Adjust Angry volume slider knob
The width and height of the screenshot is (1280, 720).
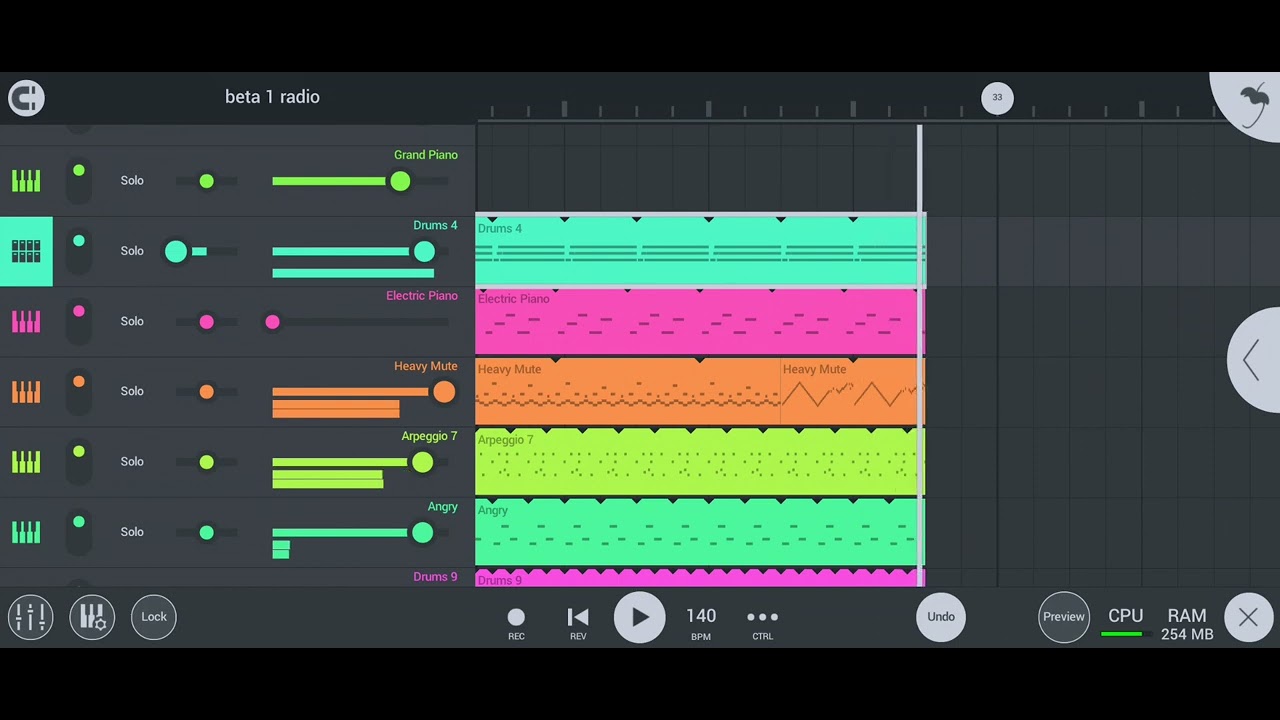pos(422,532)
